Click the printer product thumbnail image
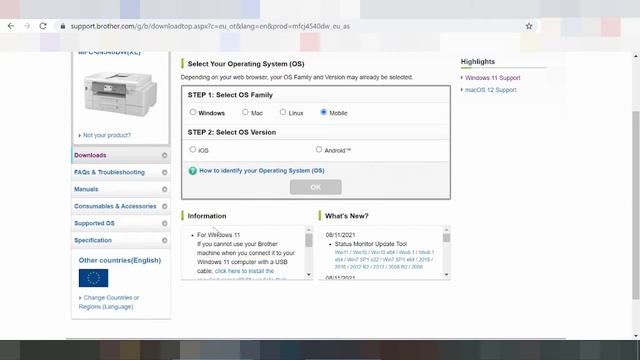640x360 pixels. tap(120, 94)
